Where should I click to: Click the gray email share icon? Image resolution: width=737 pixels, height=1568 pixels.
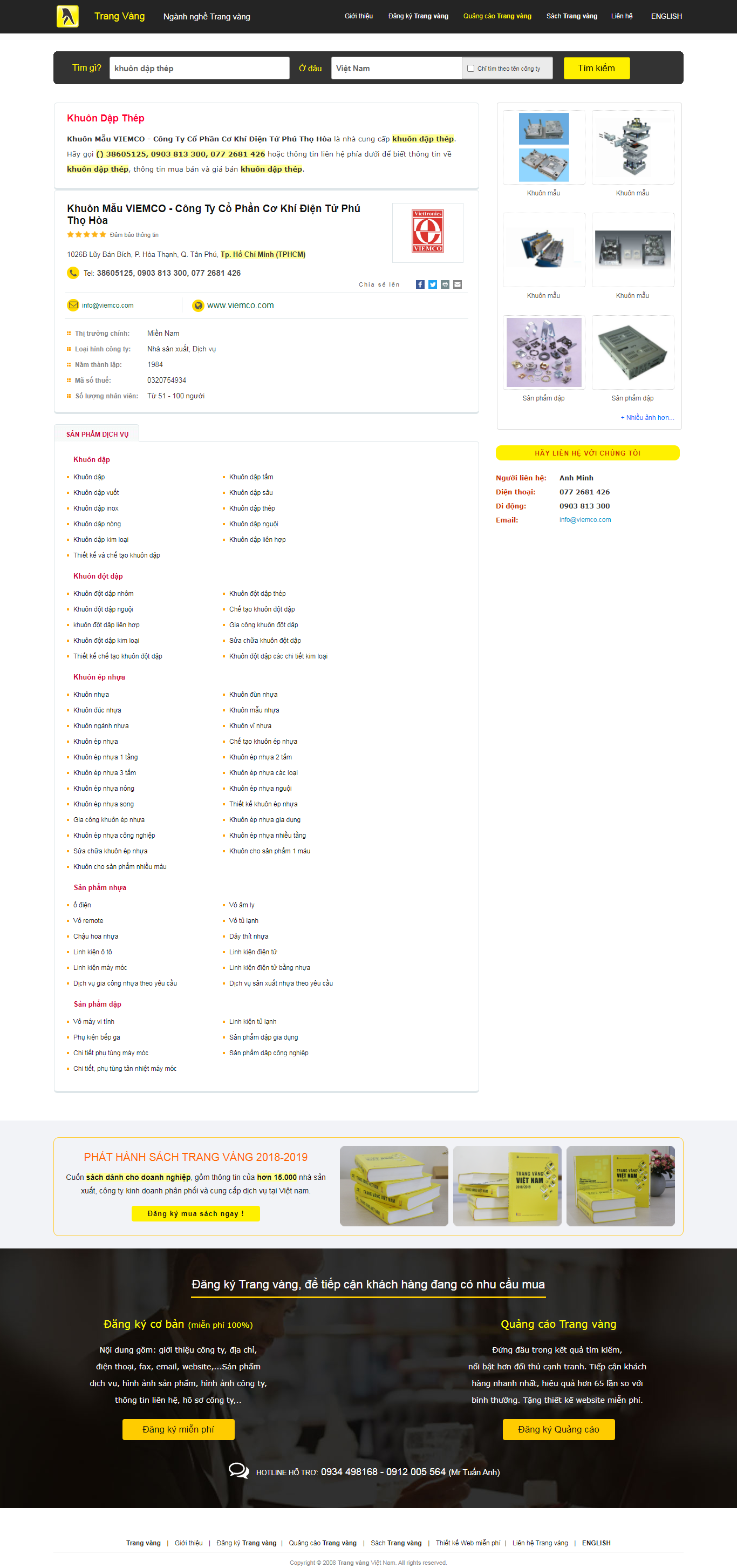click(458, 284)
